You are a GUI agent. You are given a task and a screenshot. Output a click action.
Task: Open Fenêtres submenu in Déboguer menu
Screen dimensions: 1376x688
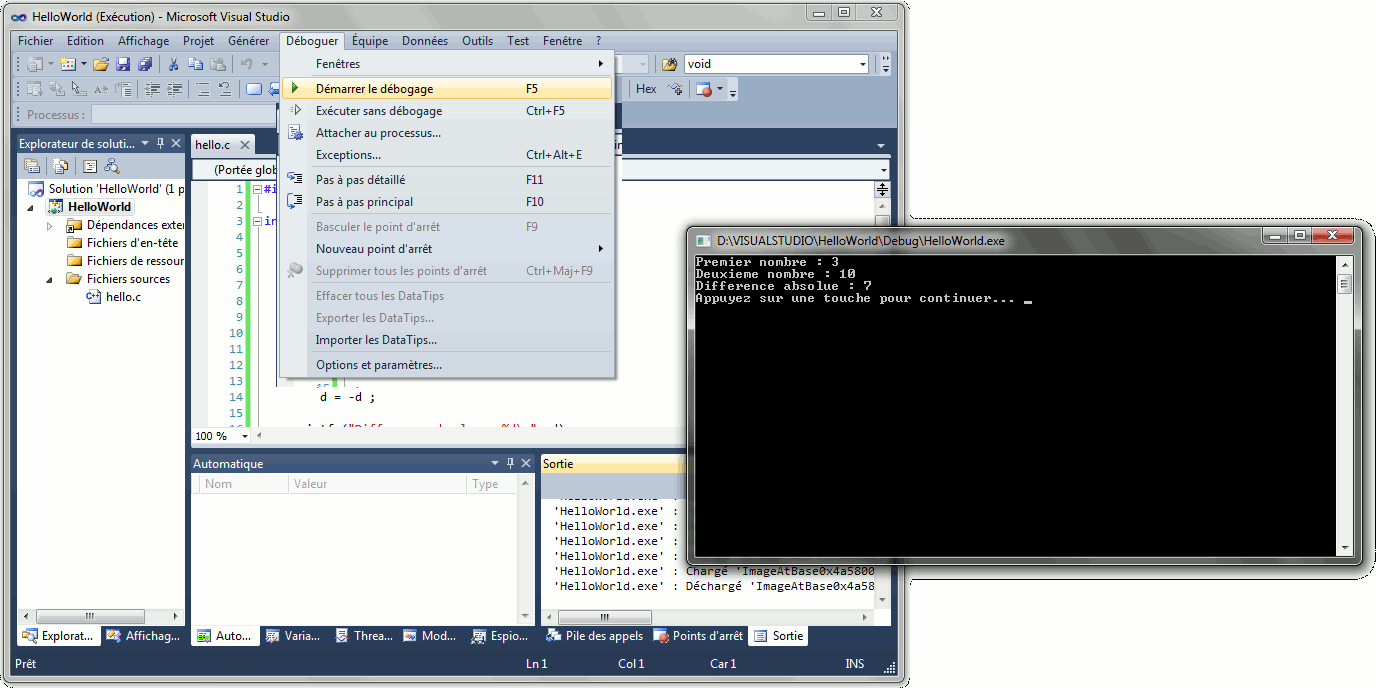tap(447, 64)
